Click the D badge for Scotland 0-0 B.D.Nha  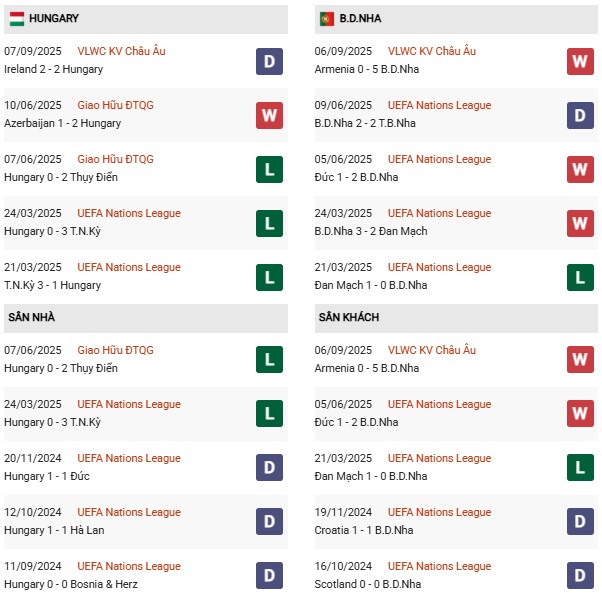tap(580, 576)
